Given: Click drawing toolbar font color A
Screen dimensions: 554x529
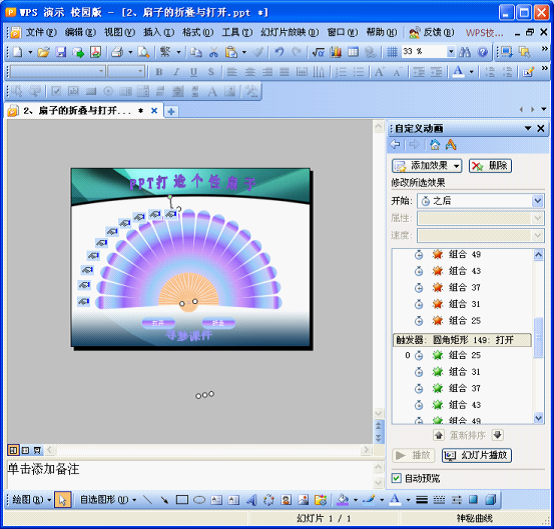Looking at the screenshot, I should 395,500.
